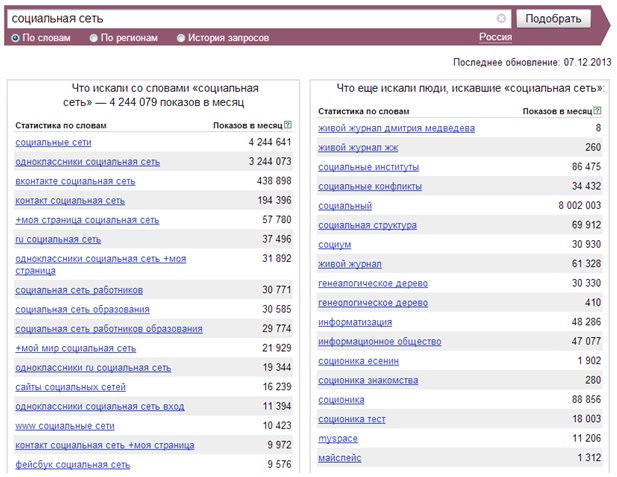Open the 'социальные институты' link
The image size is (617, 477).
pos(368,167)
